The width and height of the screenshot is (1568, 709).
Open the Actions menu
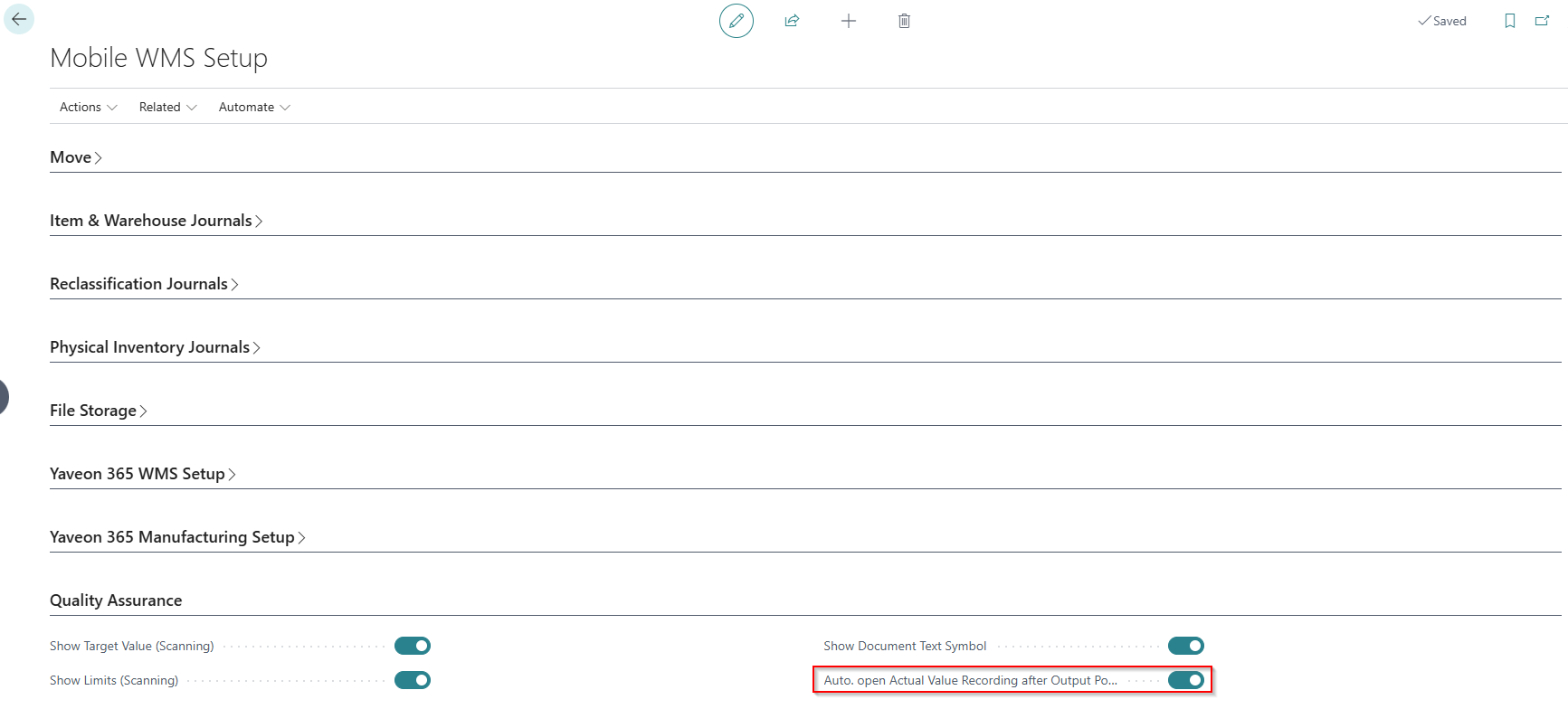coord(89,107)
